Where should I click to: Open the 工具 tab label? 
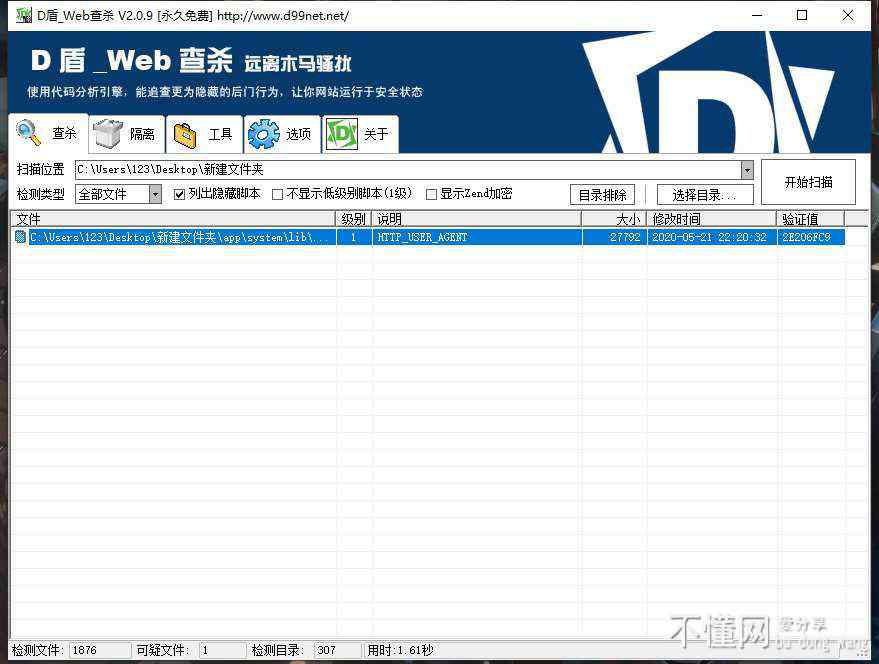(220, 134)
